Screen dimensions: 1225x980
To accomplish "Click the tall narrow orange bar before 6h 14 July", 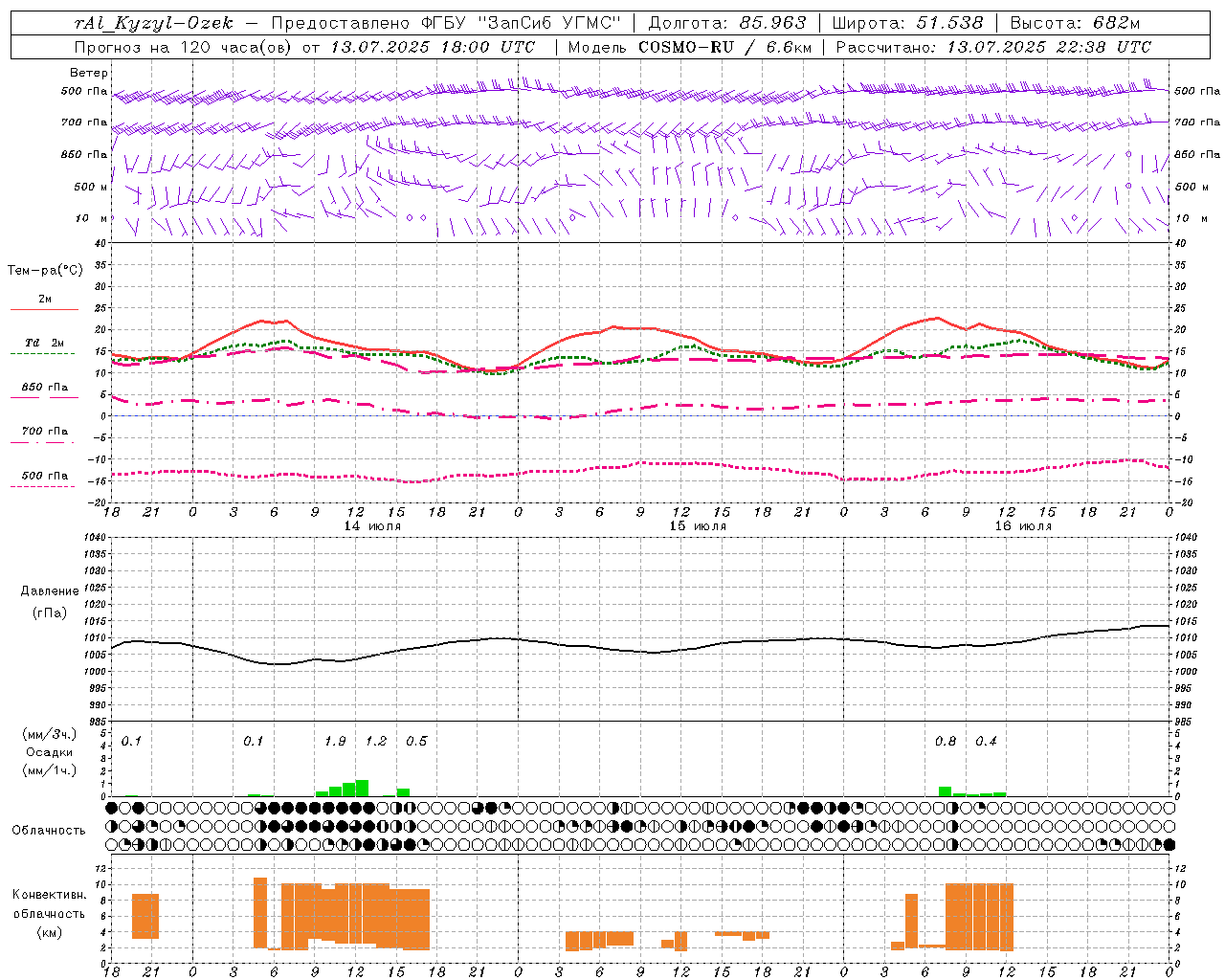I will 260,913.
